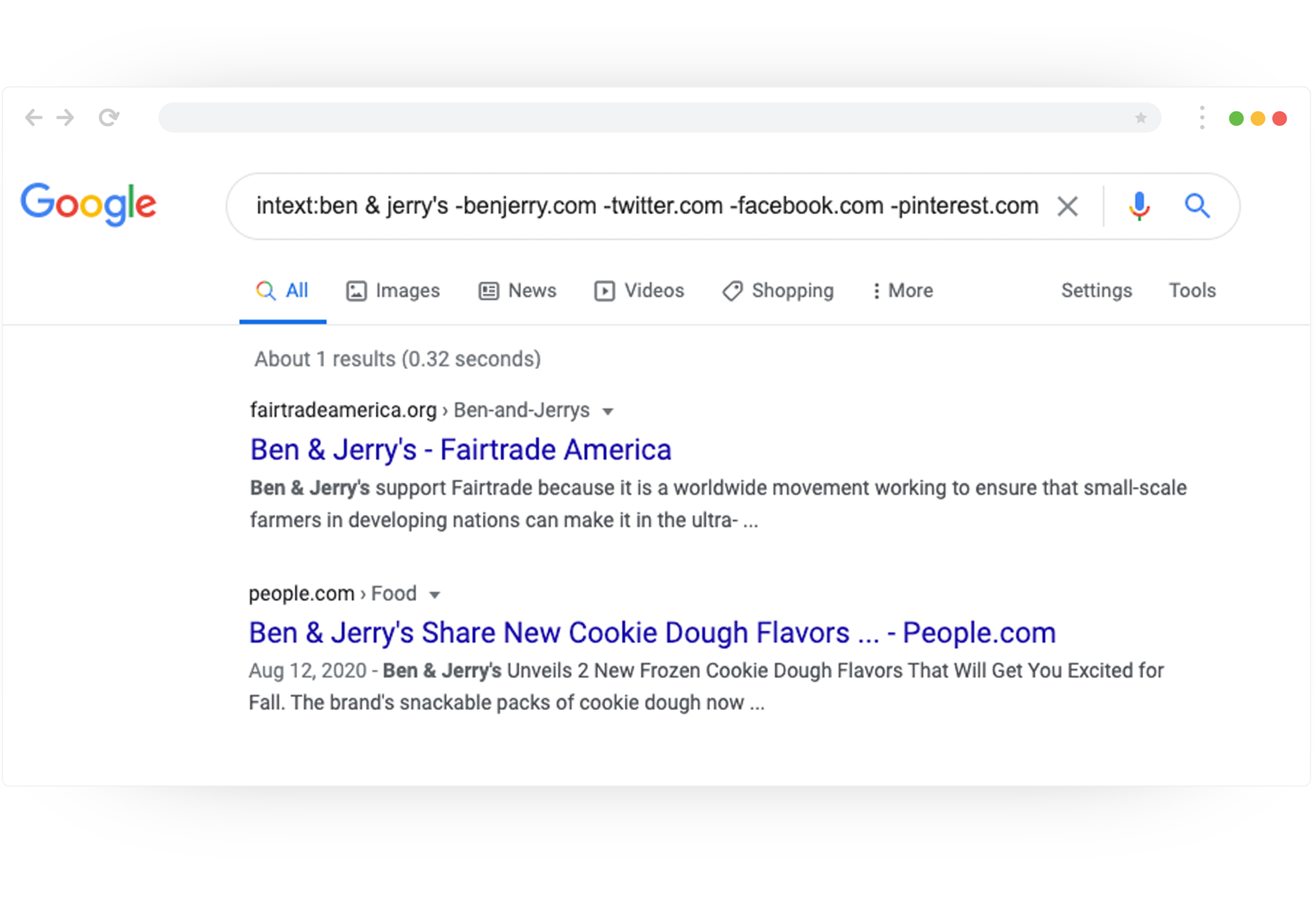1315x924 pixels.
Task: Go forward with the browser forward arrow
Action: click(x=65, y=118)
